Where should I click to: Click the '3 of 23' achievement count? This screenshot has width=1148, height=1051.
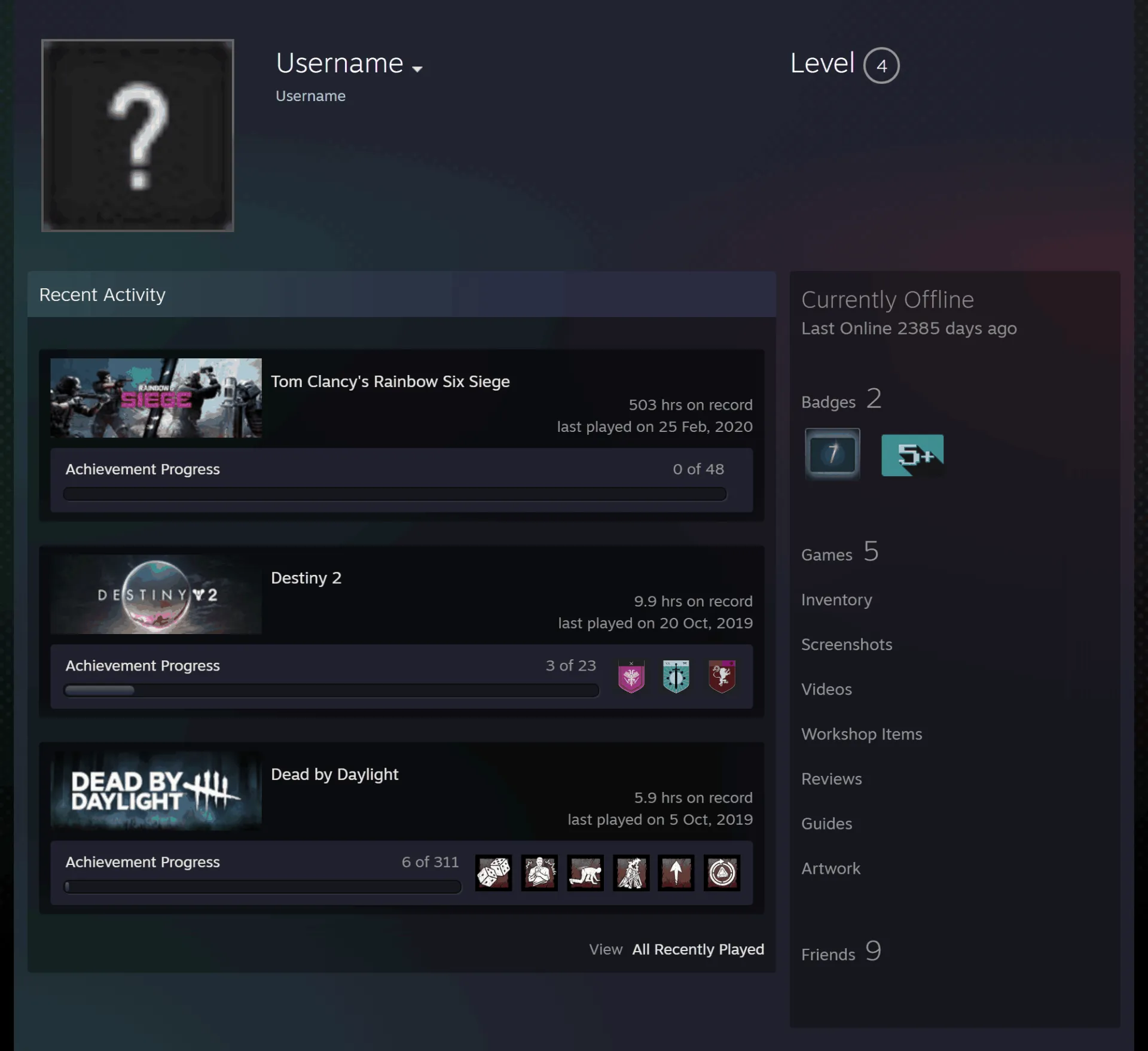pos(570,666)
